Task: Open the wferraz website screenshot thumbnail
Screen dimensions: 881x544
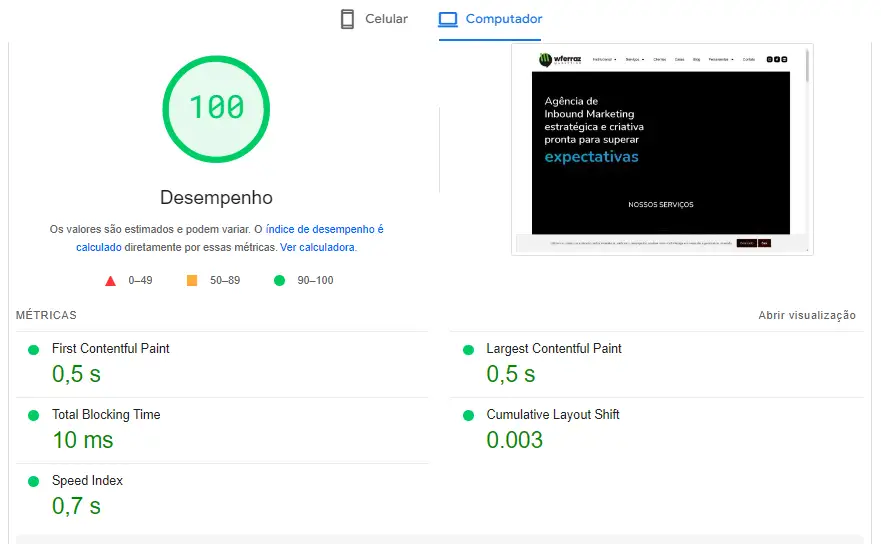Action: (662, 149)
